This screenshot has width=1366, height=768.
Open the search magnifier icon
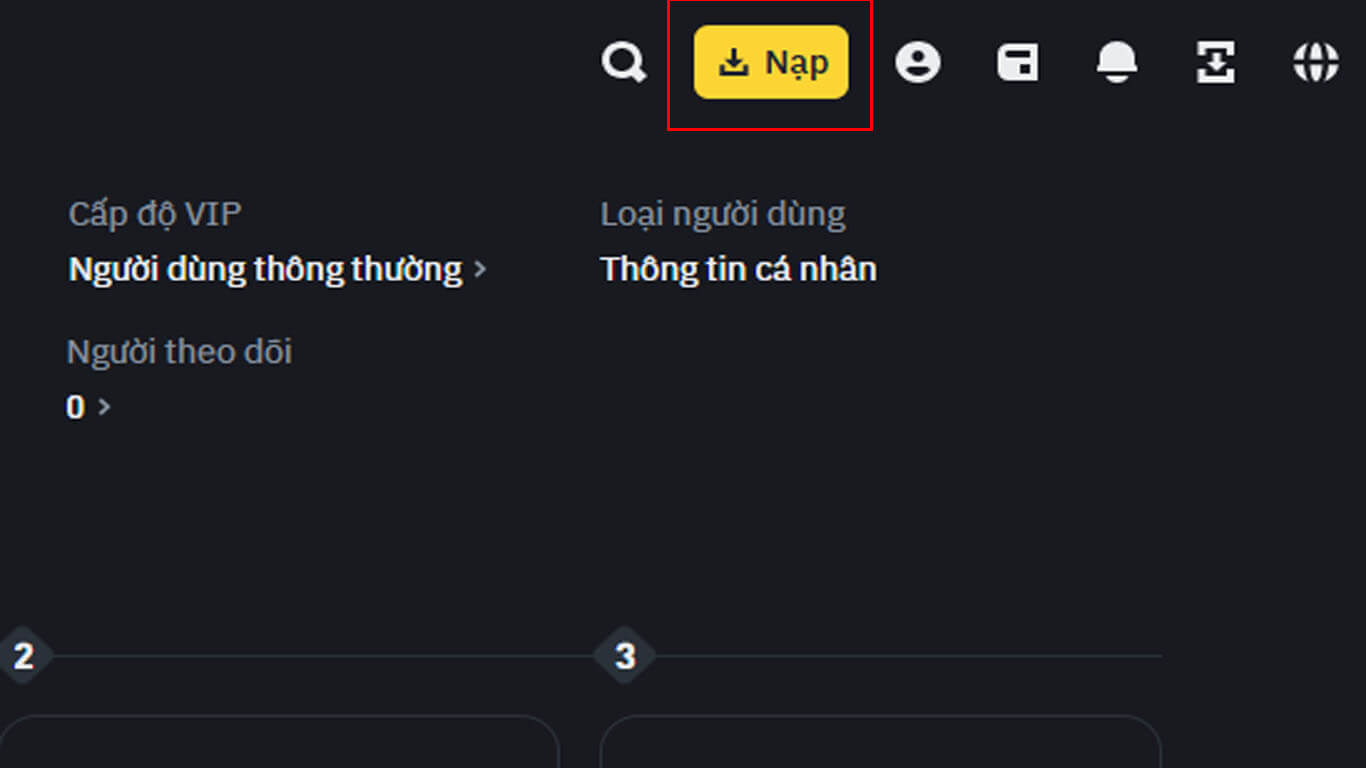pyautogui.click(x=623, y=61)
